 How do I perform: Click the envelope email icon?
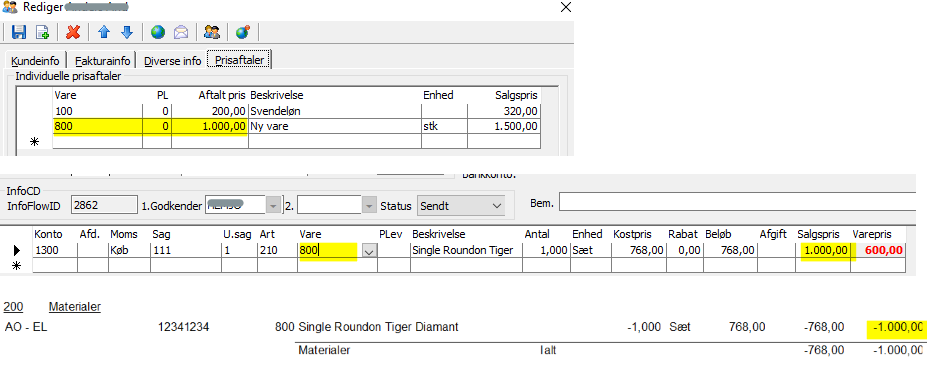click(x=180, y=32)
